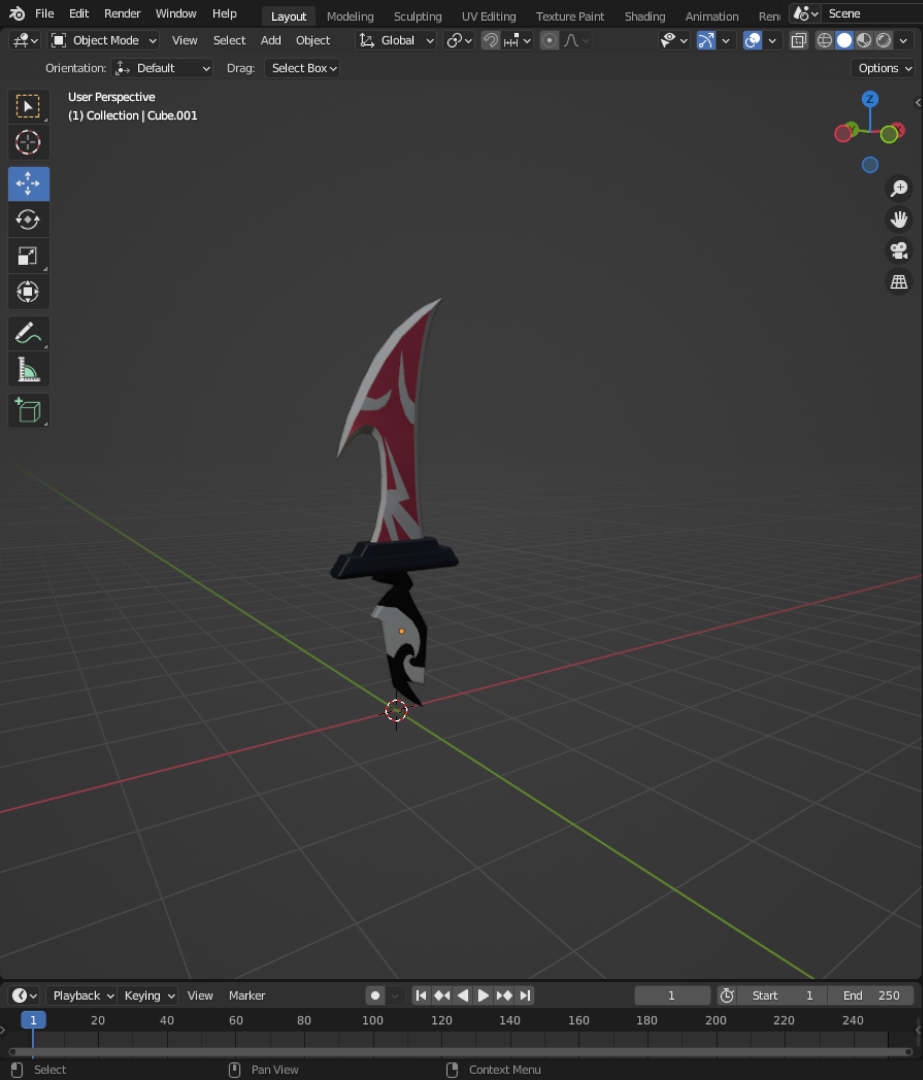Open the Keying popover
Viewport: 923px width, 1080px height.
[x=149, y=995]
